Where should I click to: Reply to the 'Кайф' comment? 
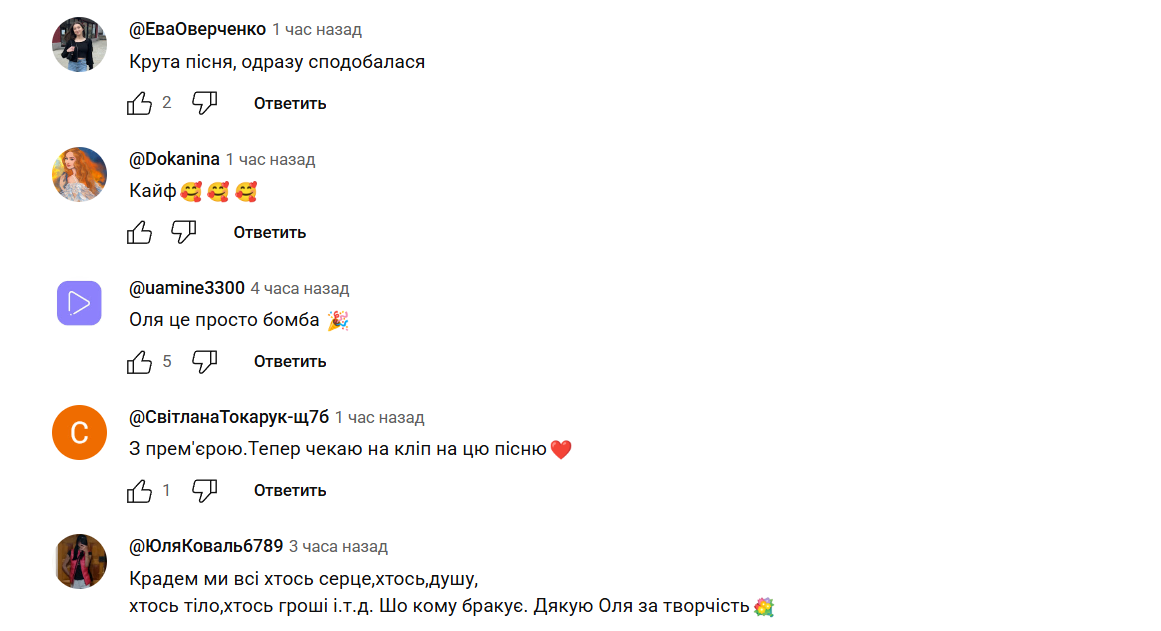click(270, 233)
